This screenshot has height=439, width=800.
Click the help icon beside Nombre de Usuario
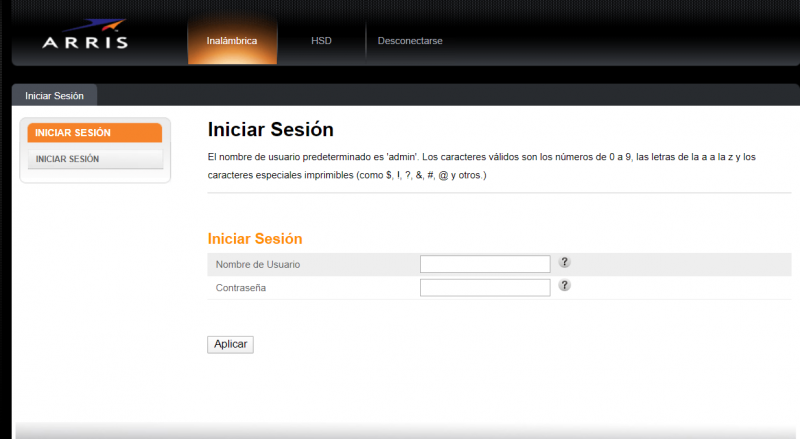tap(564, 262)
